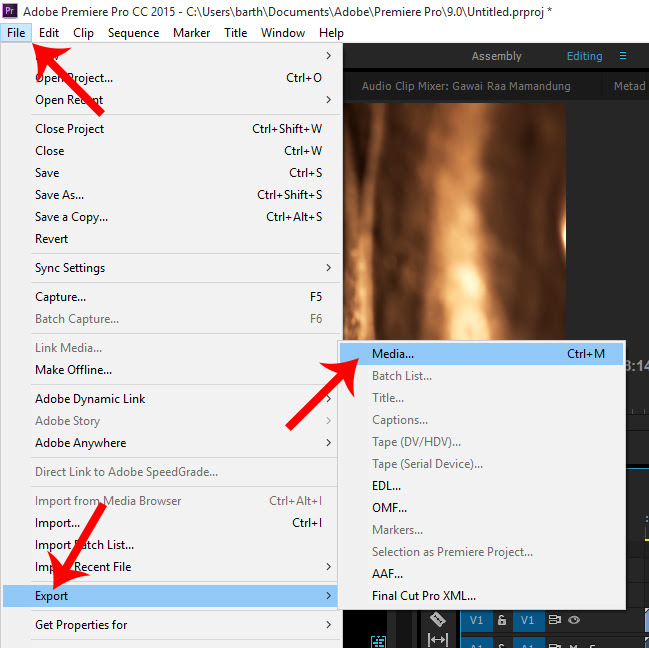Choose EDL... from Export submenu

point(481,486)
